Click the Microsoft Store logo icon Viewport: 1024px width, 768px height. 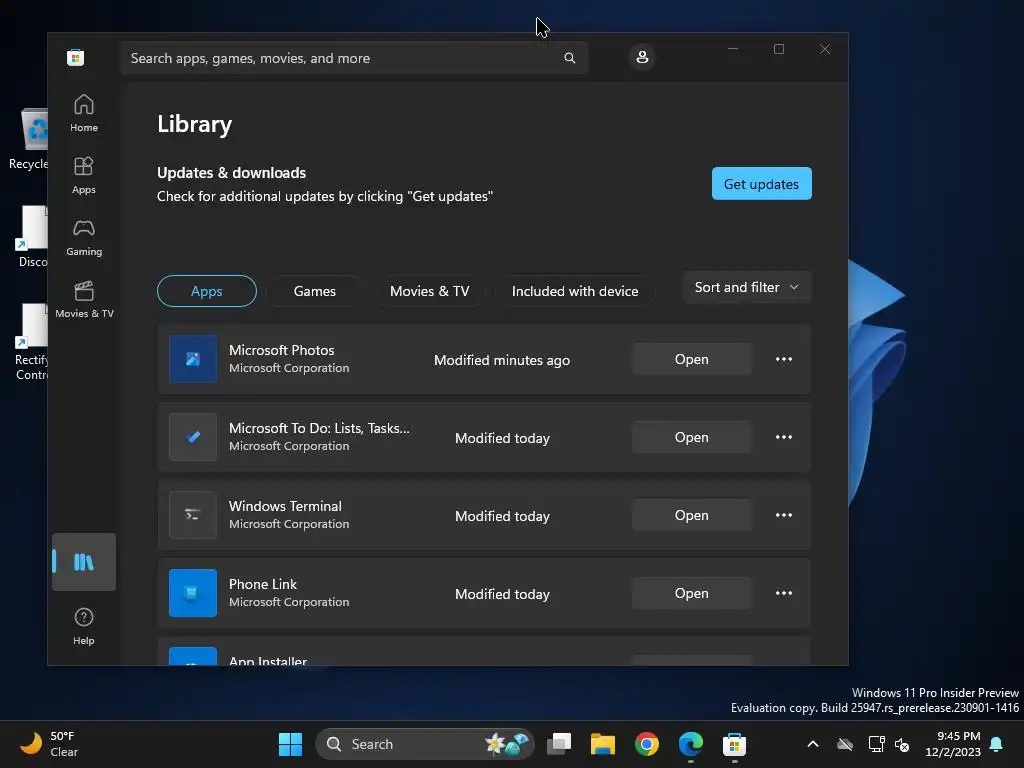pyautogui.click(x=75, y=57)
